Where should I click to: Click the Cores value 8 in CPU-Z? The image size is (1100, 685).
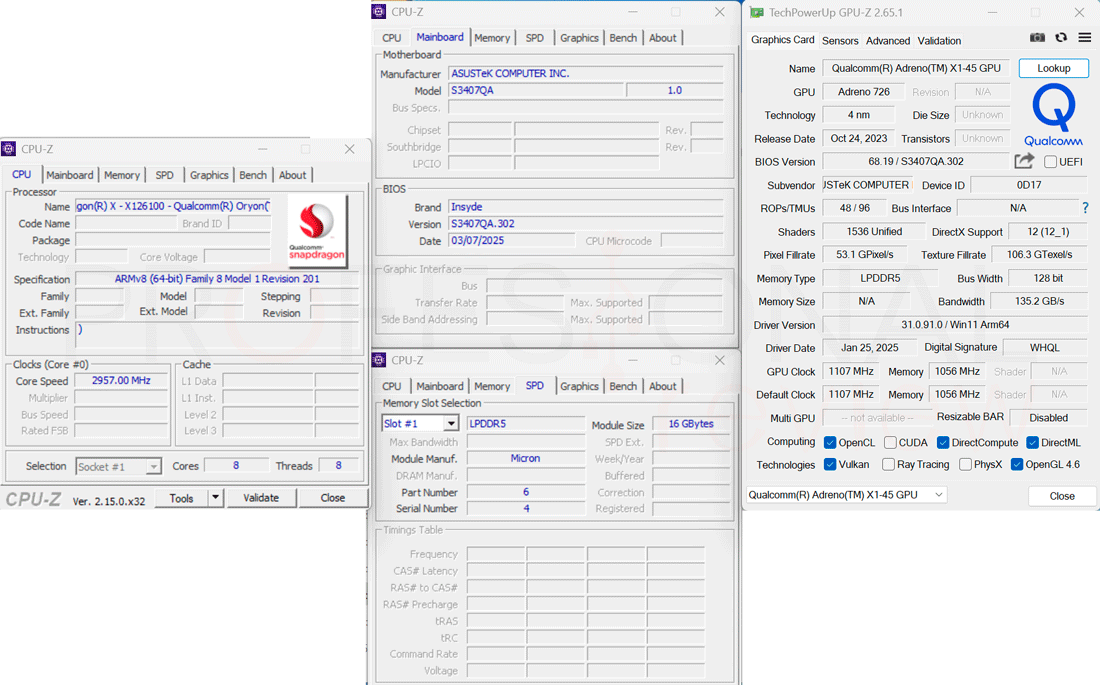[236, 465]
